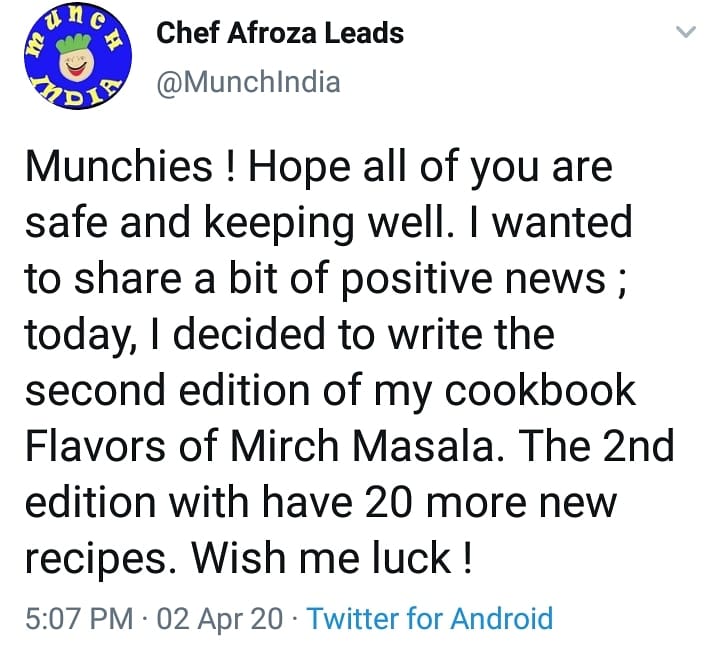The width and height of the screenshot is (720, 646).
Task: Tap the yellow INDIA lettering on the logo
Action: click(x=77, y=92)
